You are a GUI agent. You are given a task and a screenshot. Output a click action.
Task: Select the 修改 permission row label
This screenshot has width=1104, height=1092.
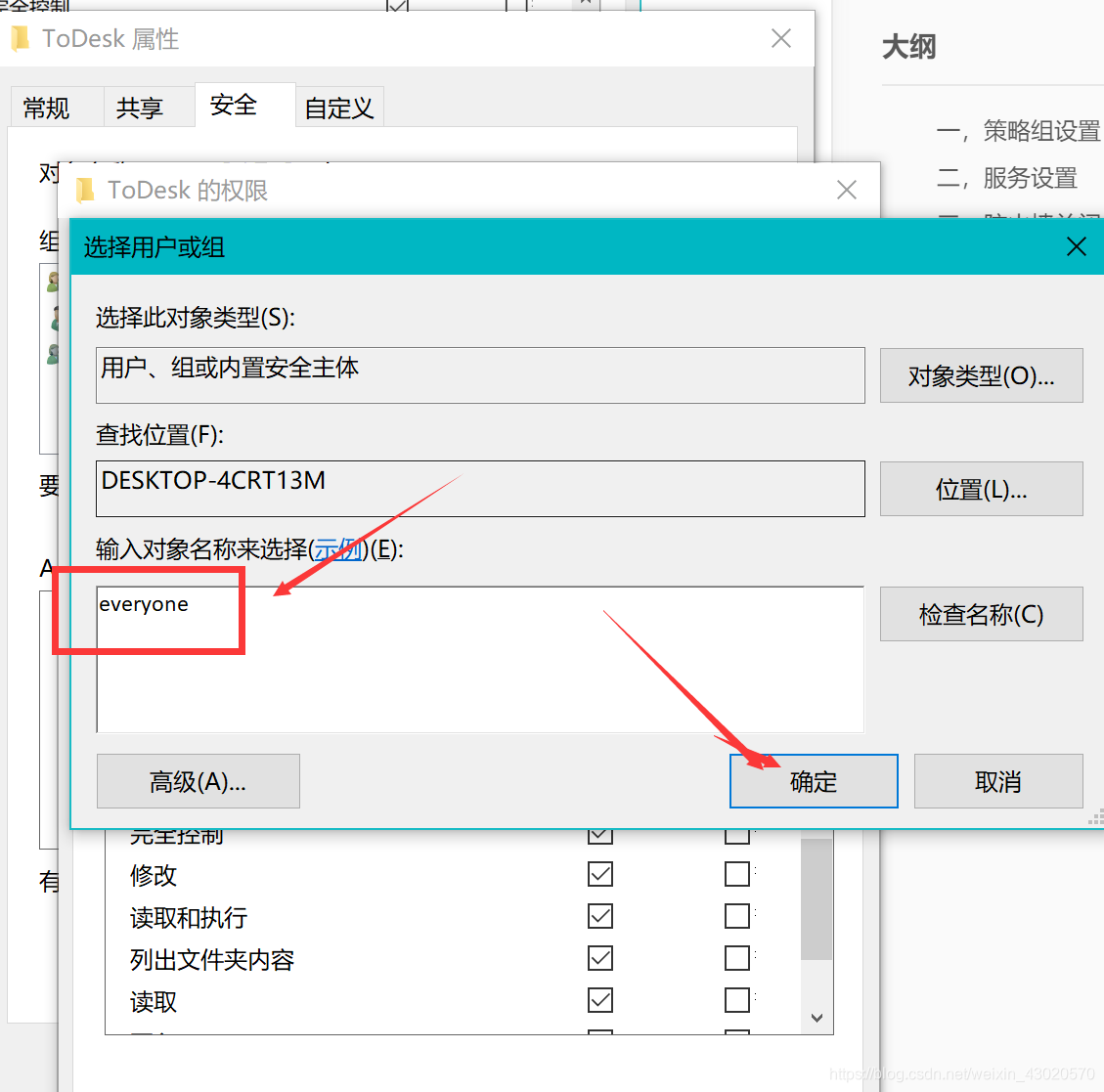[154, 875]
